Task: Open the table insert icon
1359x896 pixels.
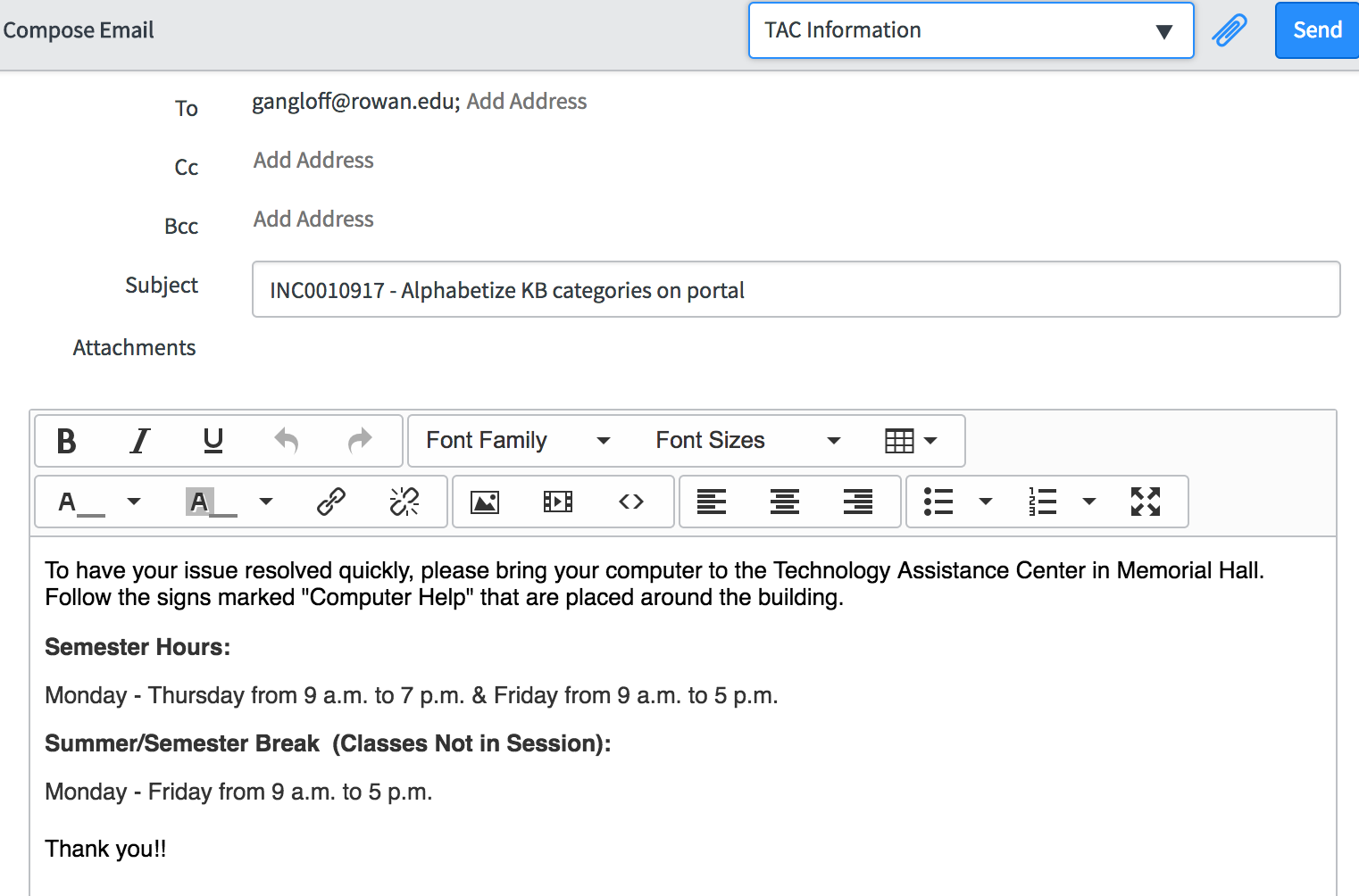Action: (899, 441)
